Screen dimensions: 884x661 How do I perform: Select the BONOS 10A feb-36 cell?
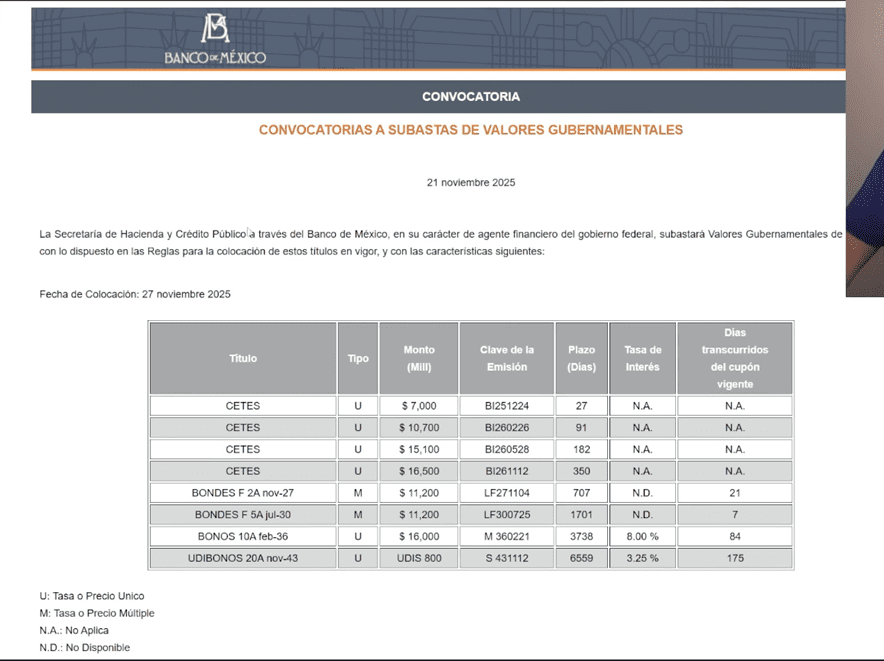click(x=243, y=537)
